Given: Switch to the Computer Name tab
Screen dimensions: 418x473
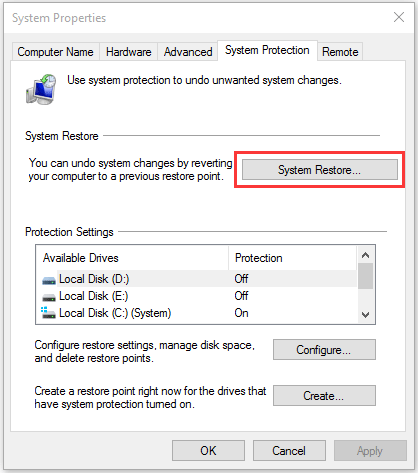Looking at the screenshot, I should (55, 52).
